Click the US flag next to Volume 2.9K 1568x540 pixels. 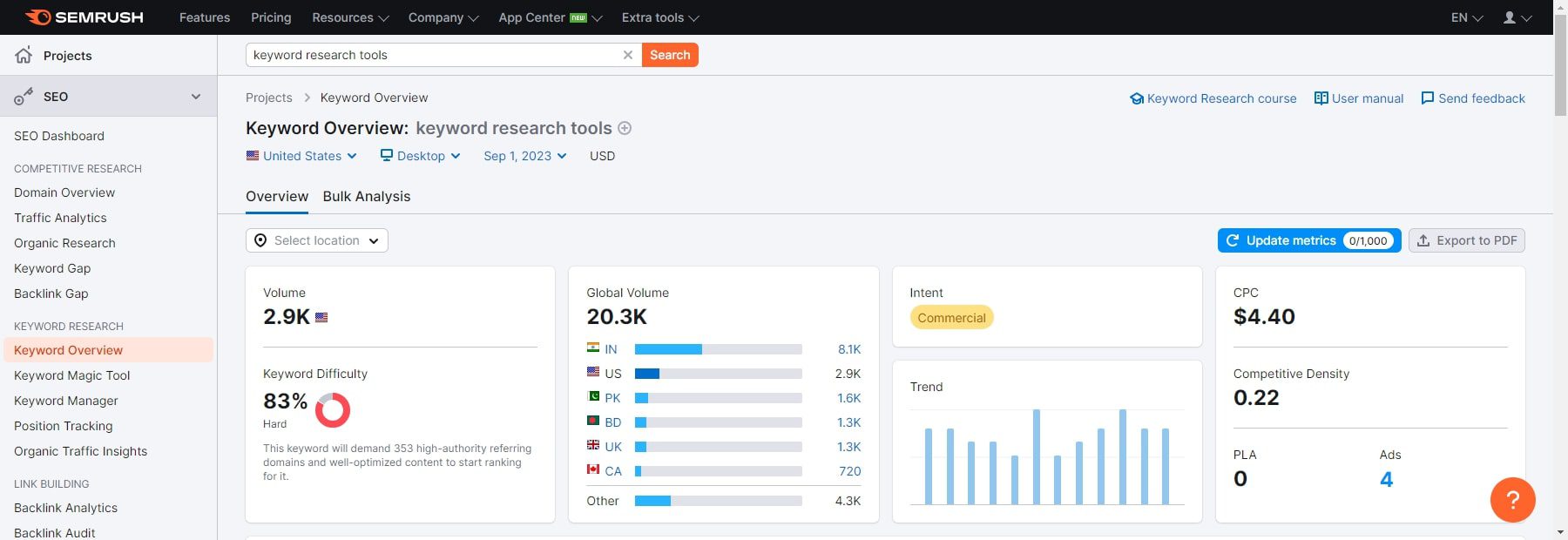tap(321, 317)
